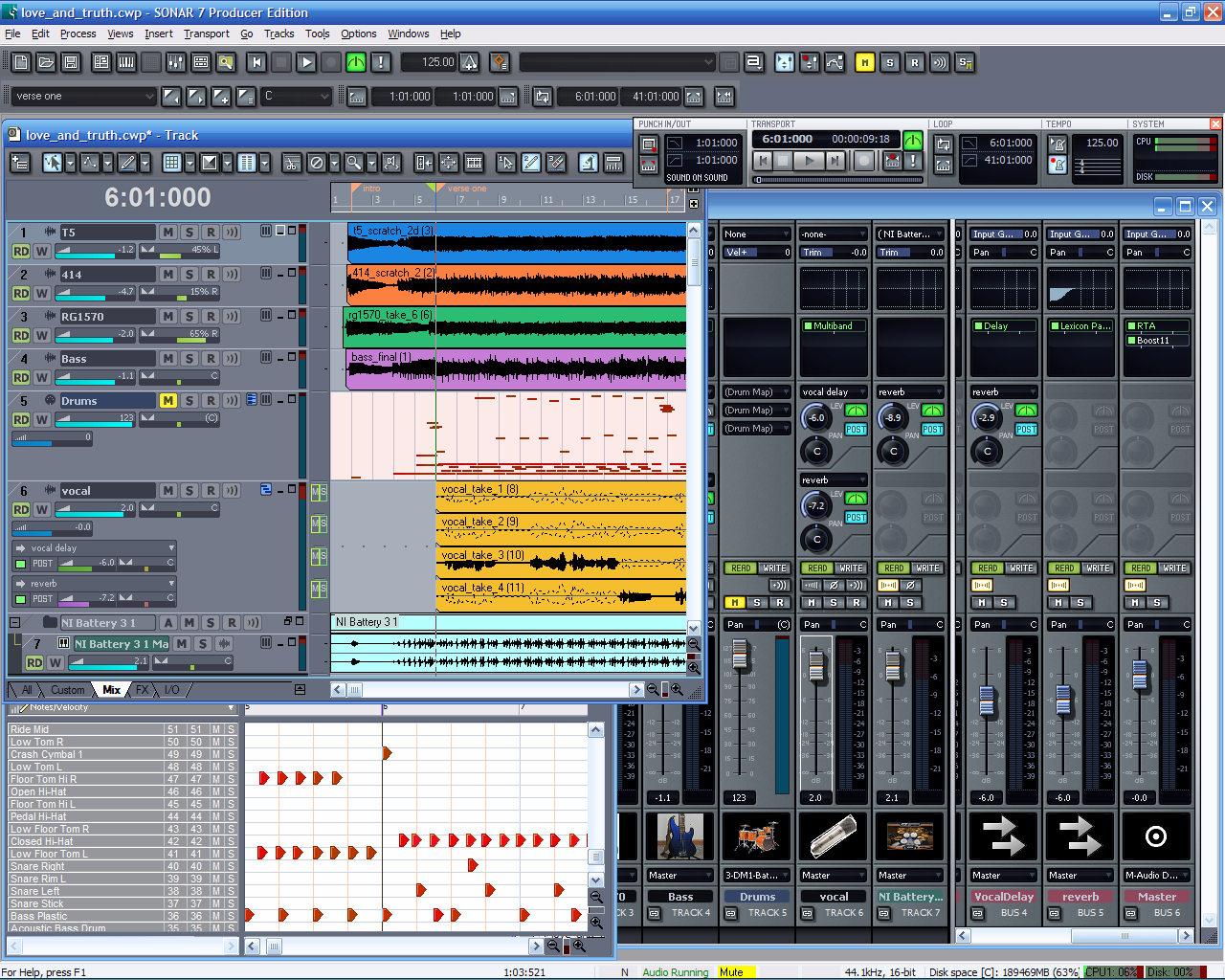
Task: Solo the 414 track
Action: [x=189, y=274]
